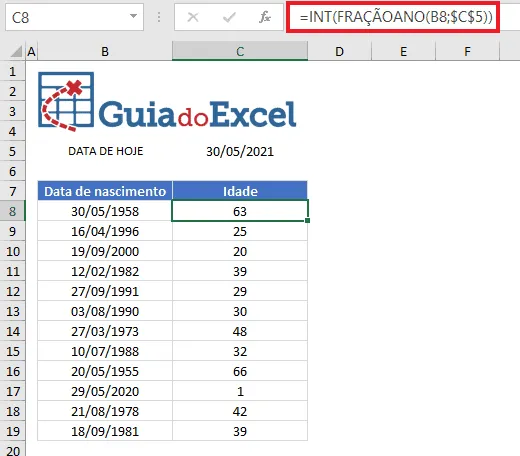Click the formula bar options dots handle

pos(159,17)
